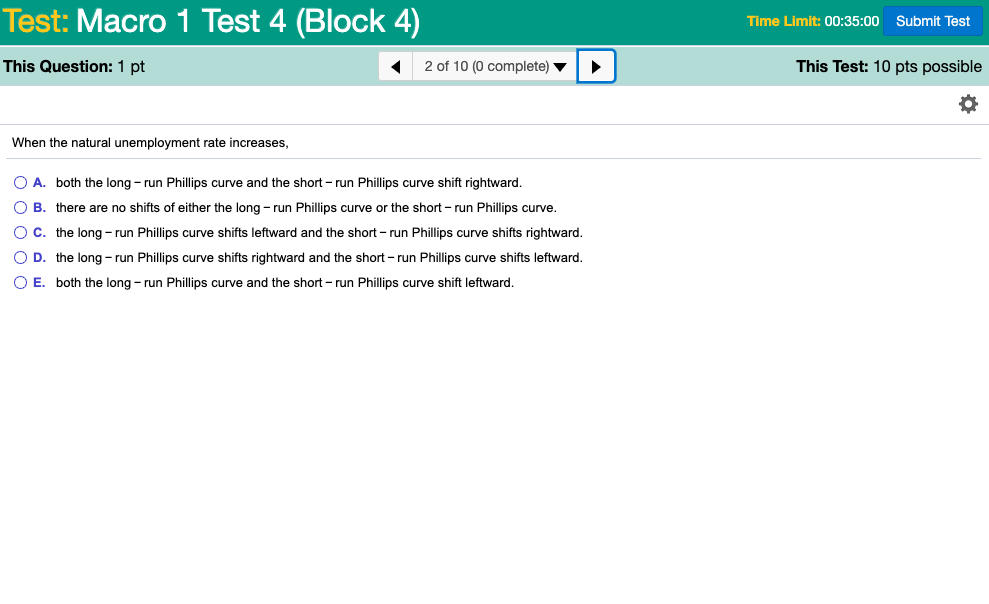Select answer choice D
This screenshot has height=604, width=989.
click(20, 257)
